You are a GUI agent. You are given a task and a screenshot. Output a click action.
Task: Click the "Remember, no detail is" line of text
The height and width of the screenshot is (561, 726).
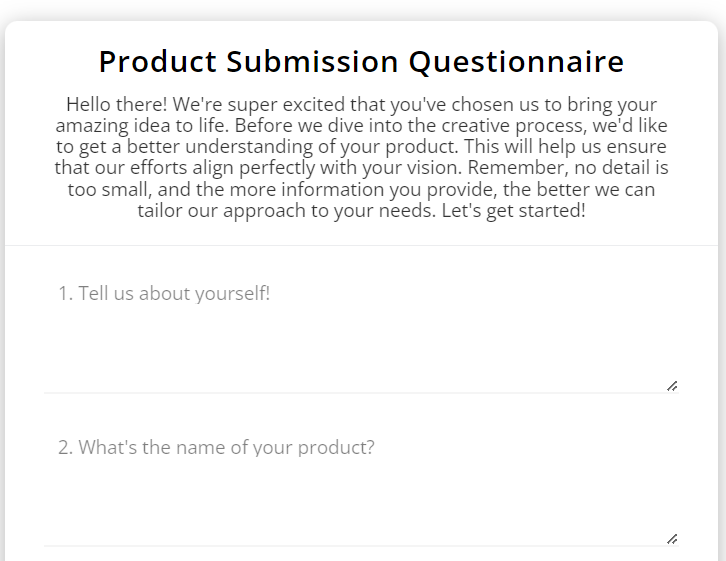568,168
